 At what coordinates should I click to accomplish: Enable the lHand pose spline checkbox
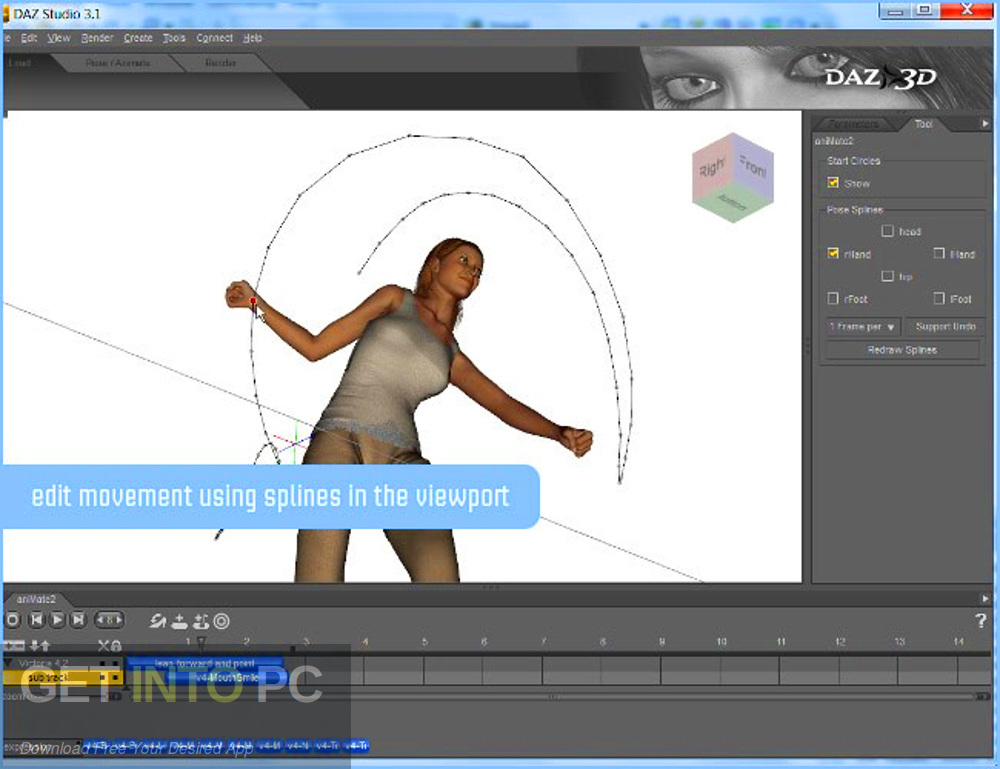[939, 253]
